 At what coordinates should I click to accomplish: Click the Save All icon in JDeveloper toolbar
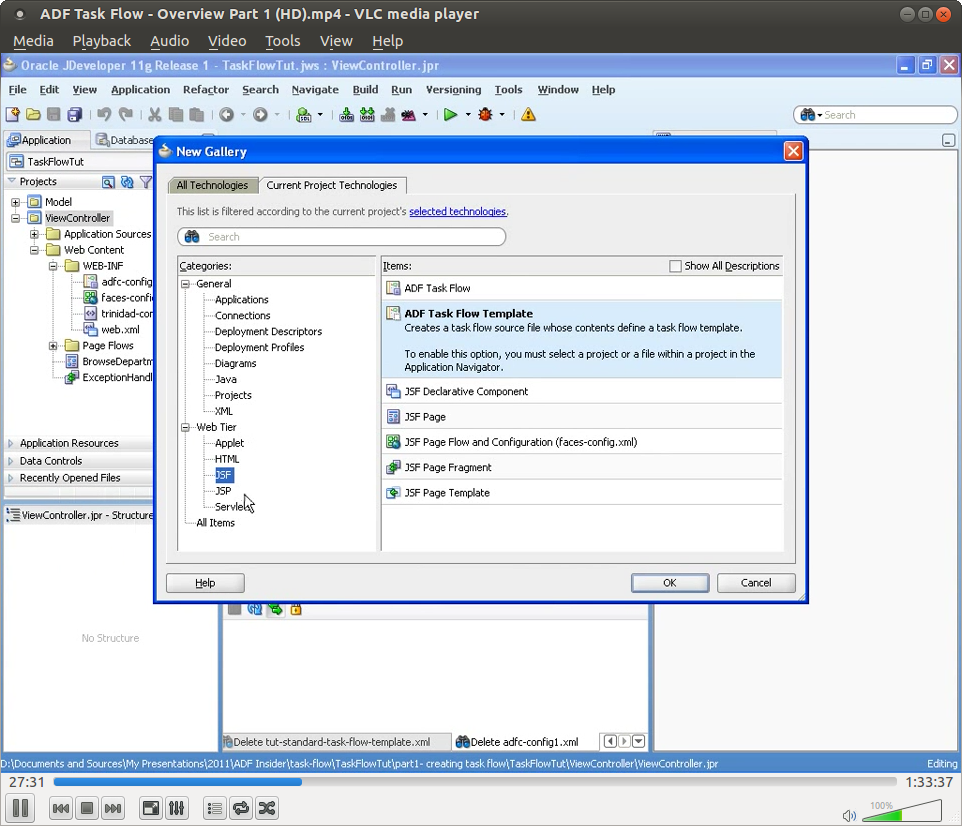(x=73, y=114)
